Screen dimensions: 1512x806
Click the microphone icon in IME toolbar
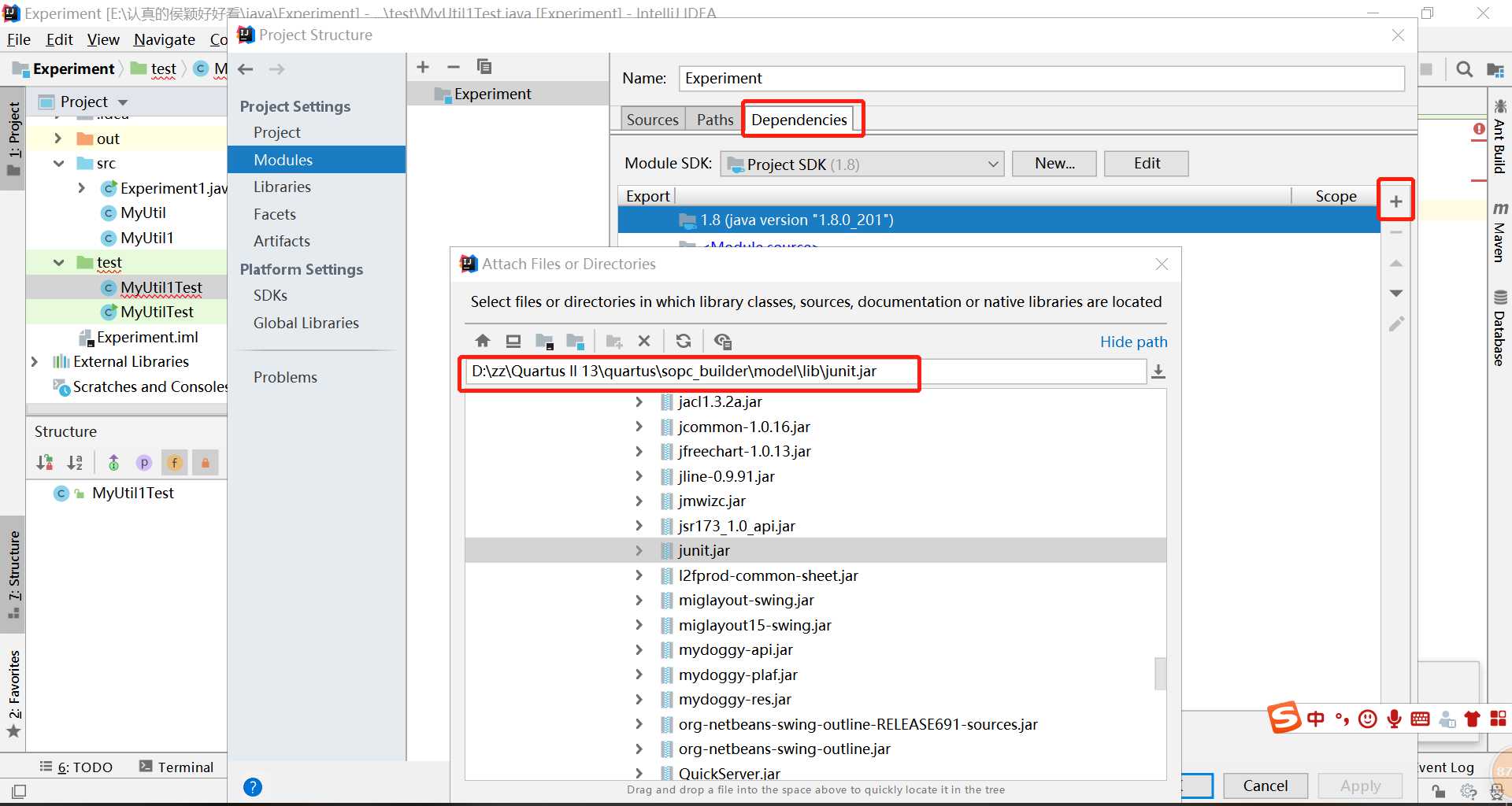tap(1394, 719)
